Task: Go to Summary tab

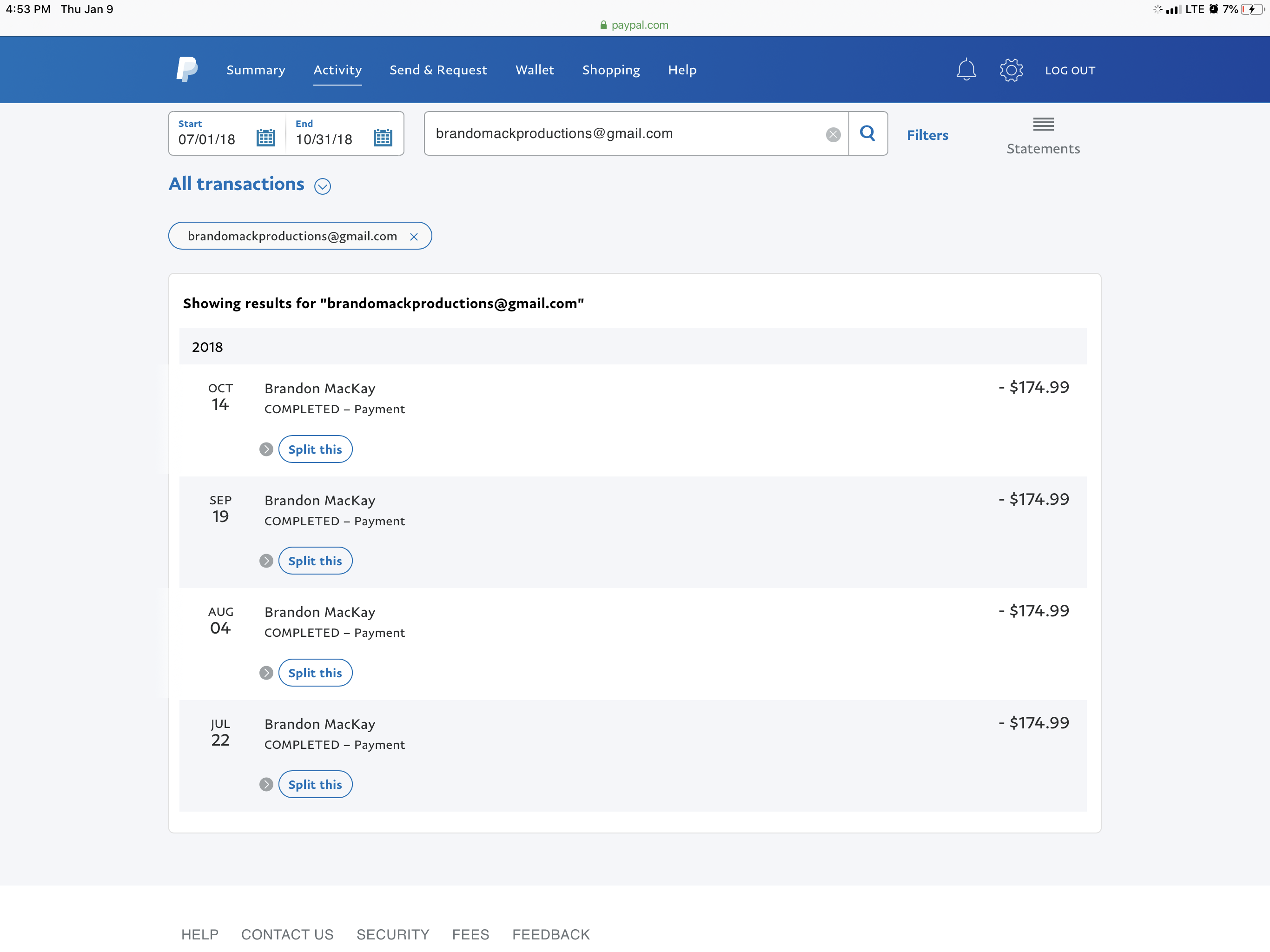Action: click(256, 69)
